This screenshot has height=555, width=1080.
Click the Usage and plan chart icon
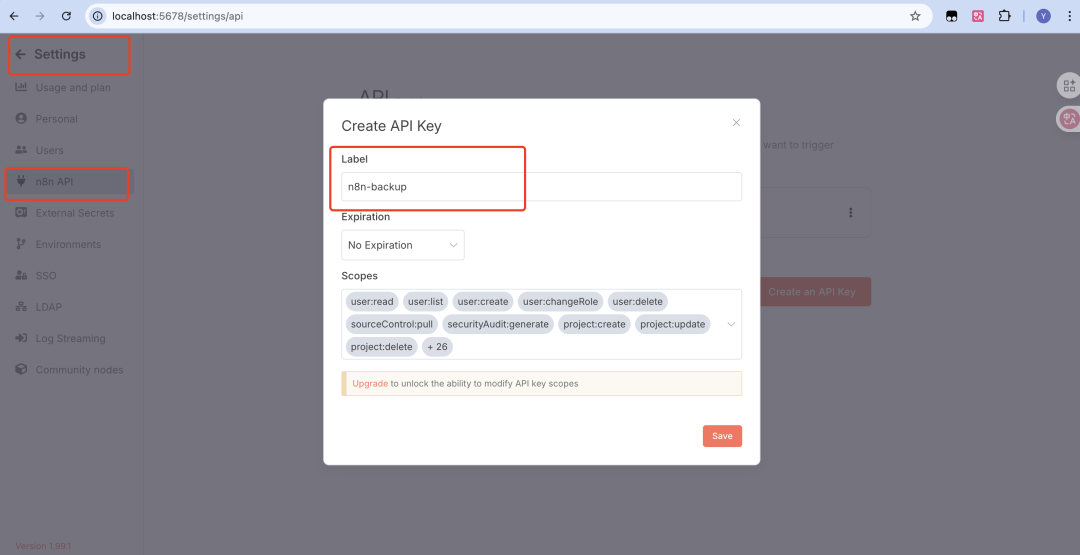(x=21, y=87)
